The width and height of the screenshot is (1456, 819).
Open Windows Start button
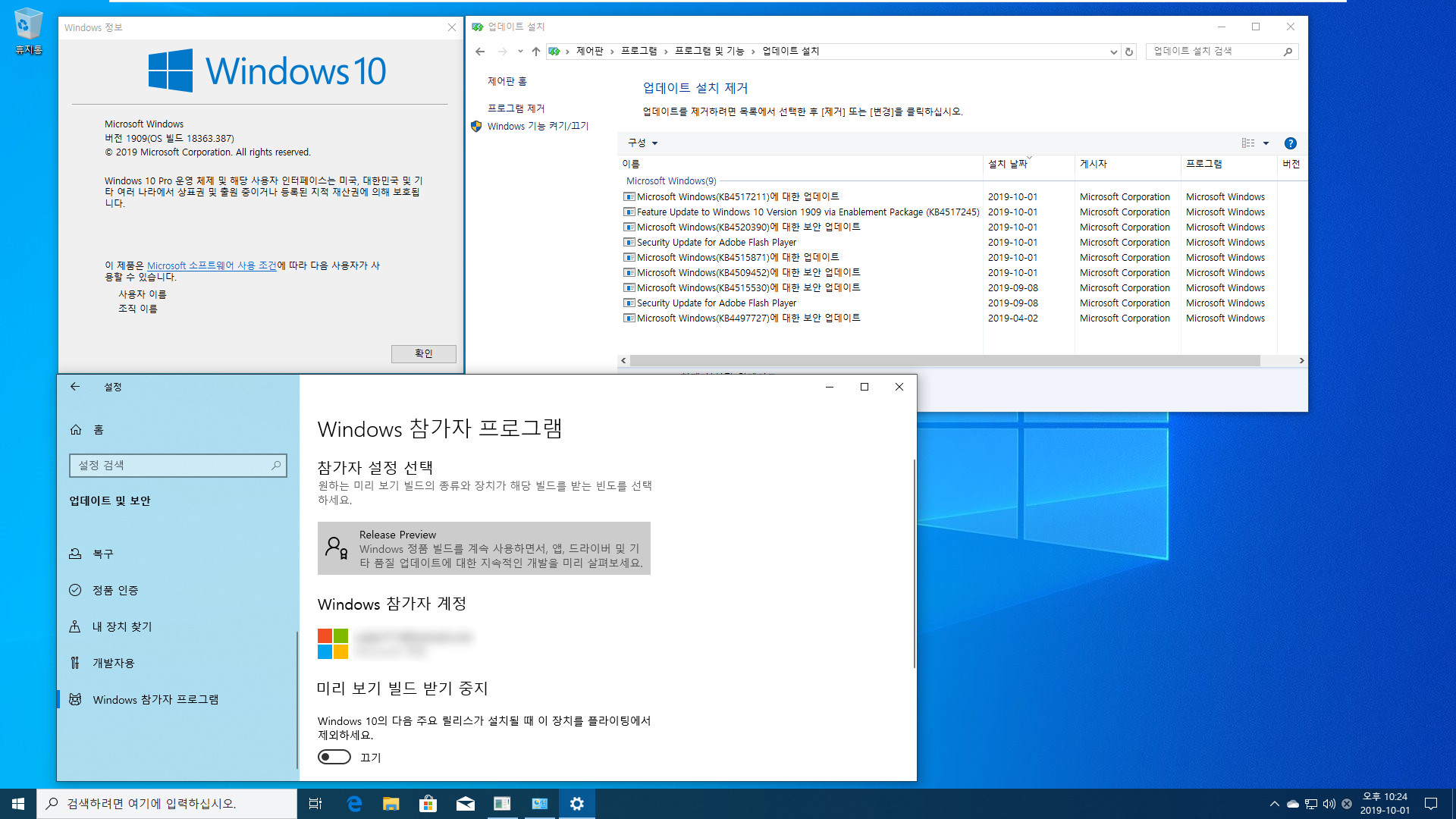[x=18, y=804]
